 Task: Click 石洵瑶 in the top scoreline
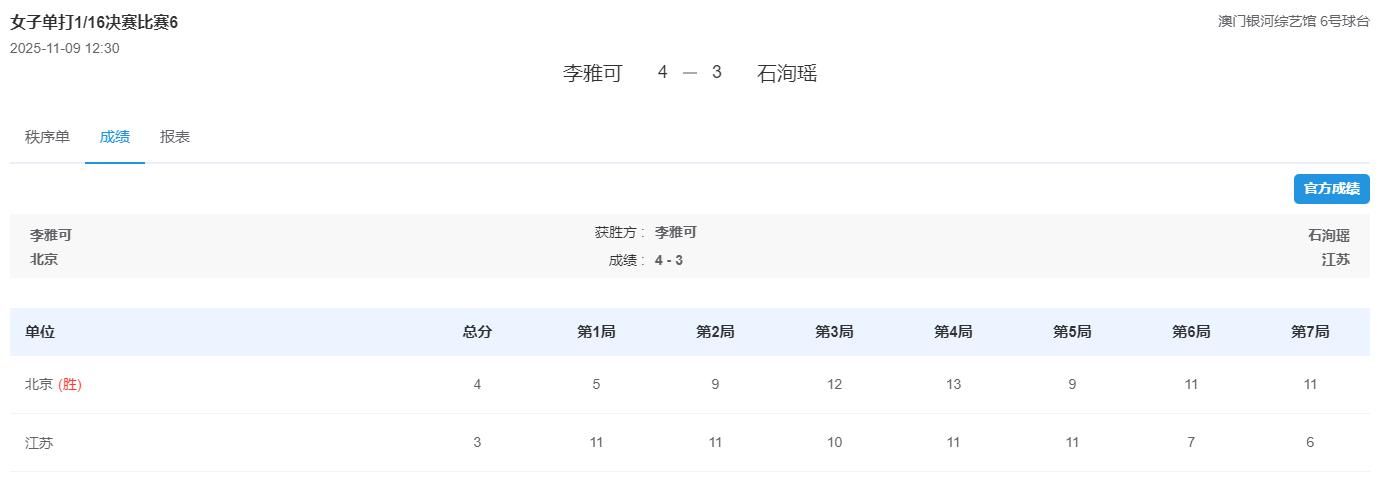(x=787, y=73)
